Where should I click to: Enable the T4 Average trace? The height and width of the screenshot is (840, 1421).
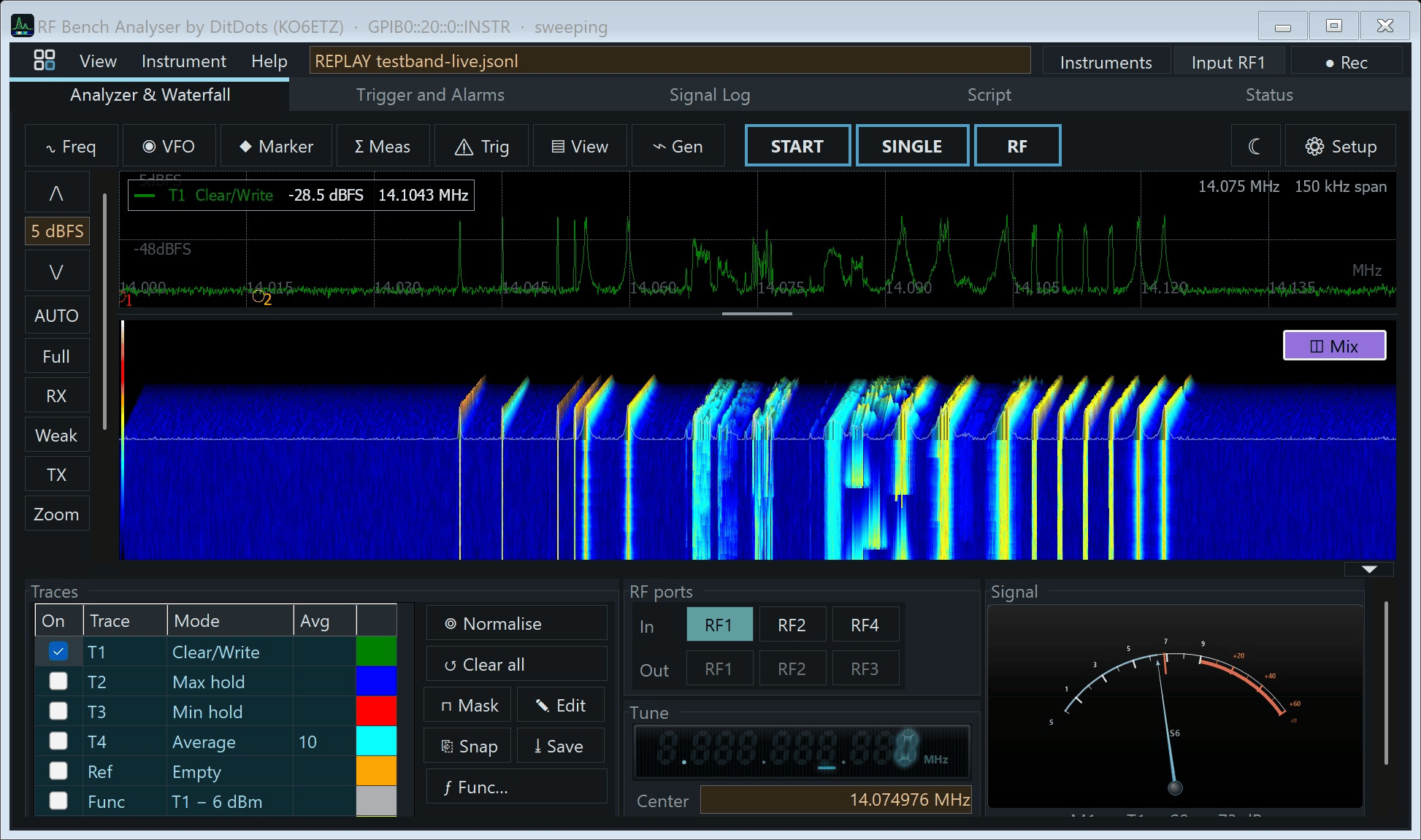click(58, 741)
